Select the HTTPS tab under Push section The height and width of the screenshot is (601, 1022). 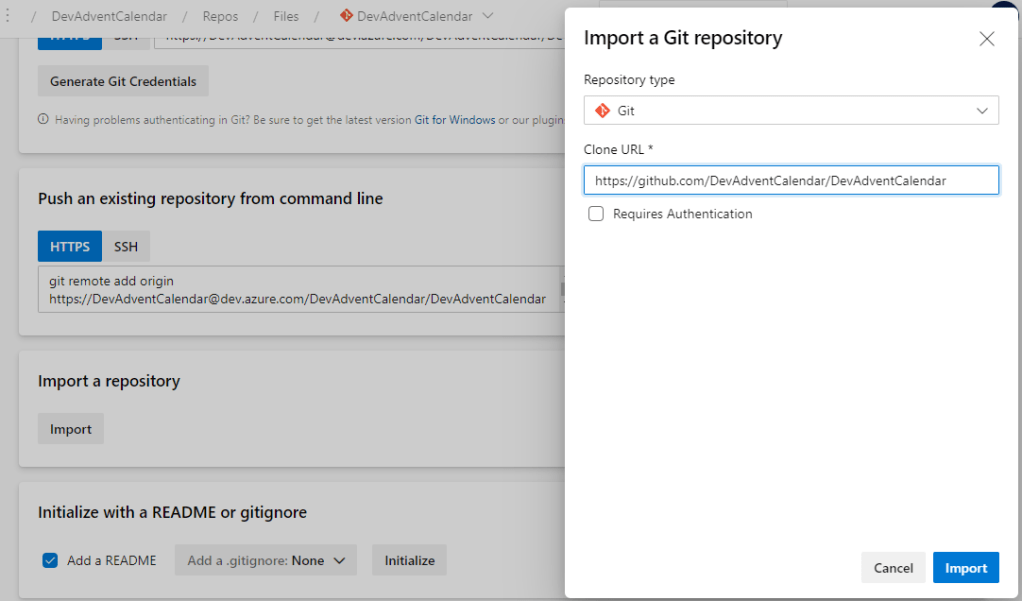click(x=70, y=246)
